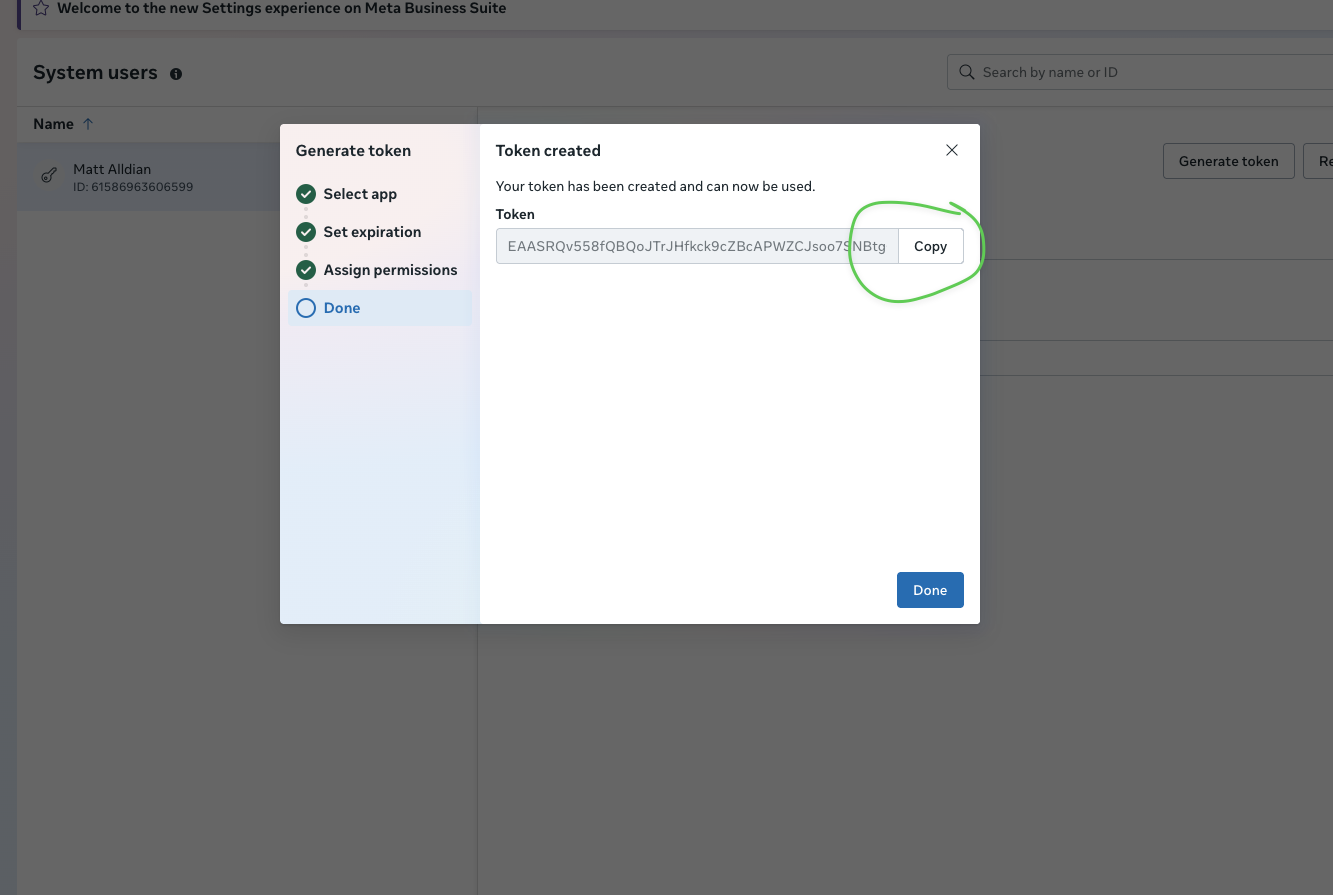The image size is (1333, 895).
Task: Close the Token created dialog with X
Action: point(952,150)
